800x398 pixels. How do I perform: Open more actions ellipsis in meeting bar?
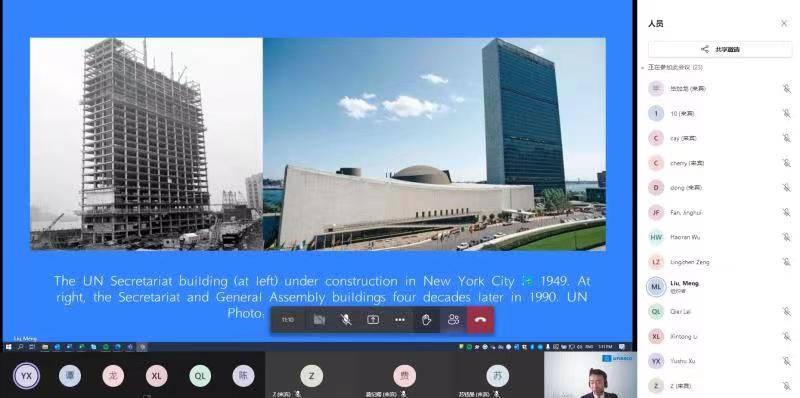(x=400, y=320)
